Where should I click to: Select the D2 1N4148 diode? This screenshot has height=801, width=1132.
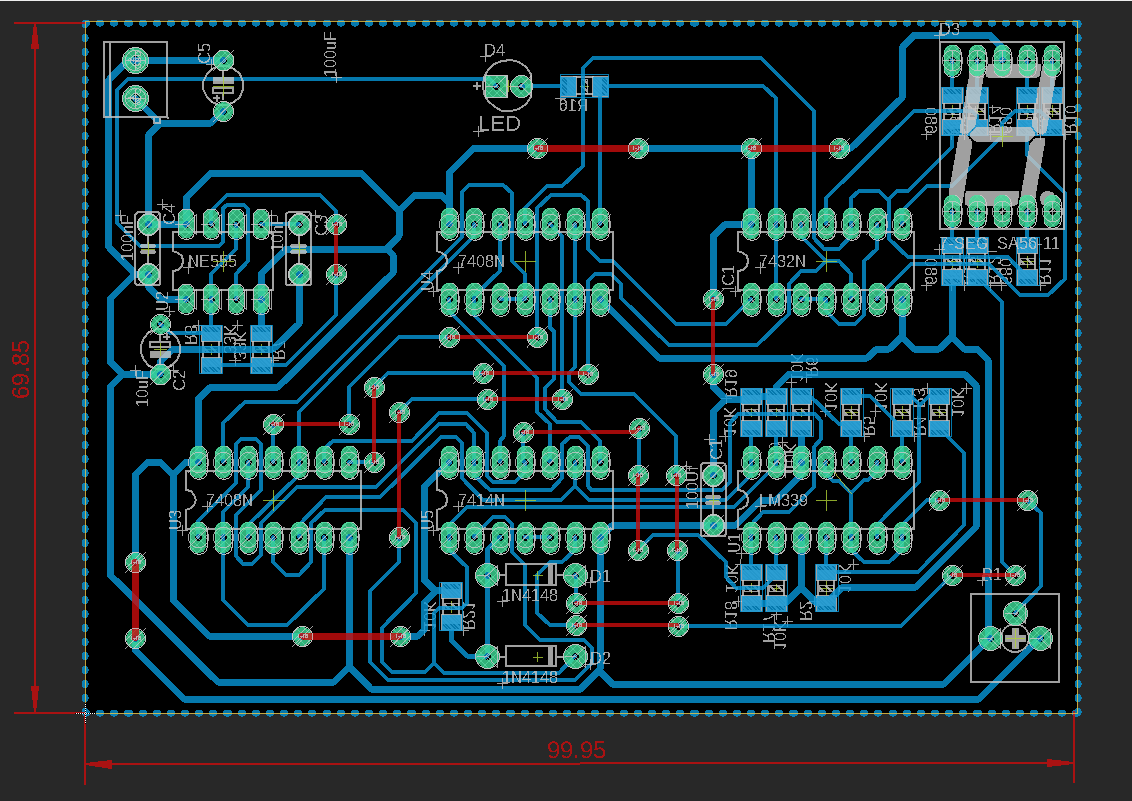530,656
